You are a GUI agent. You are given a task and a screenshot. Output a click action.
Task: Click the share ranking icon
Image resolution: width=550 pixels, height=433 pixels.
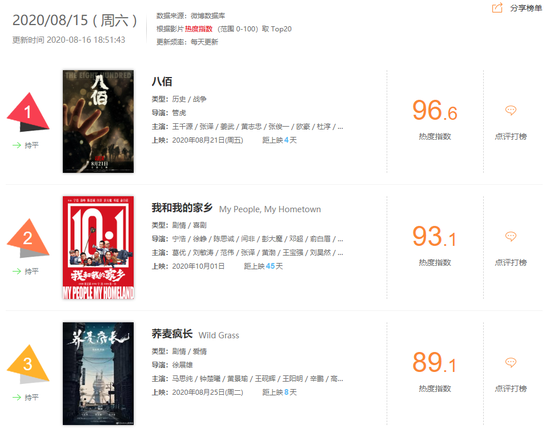pos(497,8)
